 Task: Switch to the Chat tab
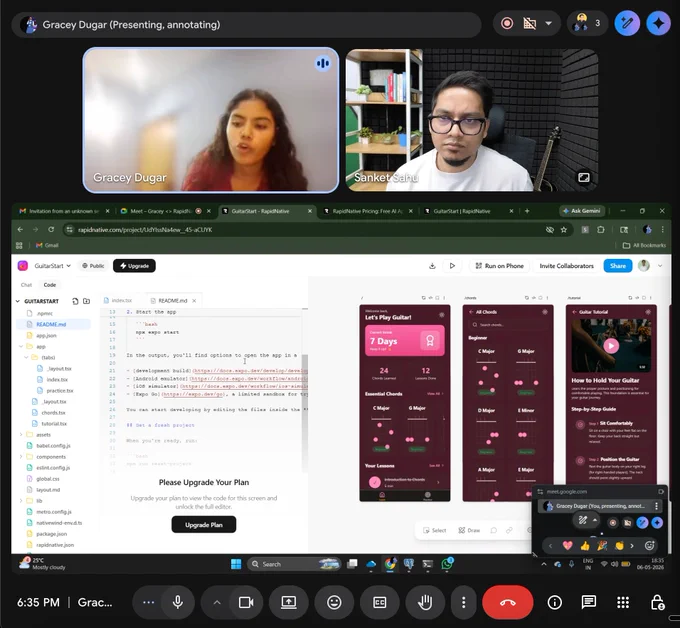pos(26,285)
